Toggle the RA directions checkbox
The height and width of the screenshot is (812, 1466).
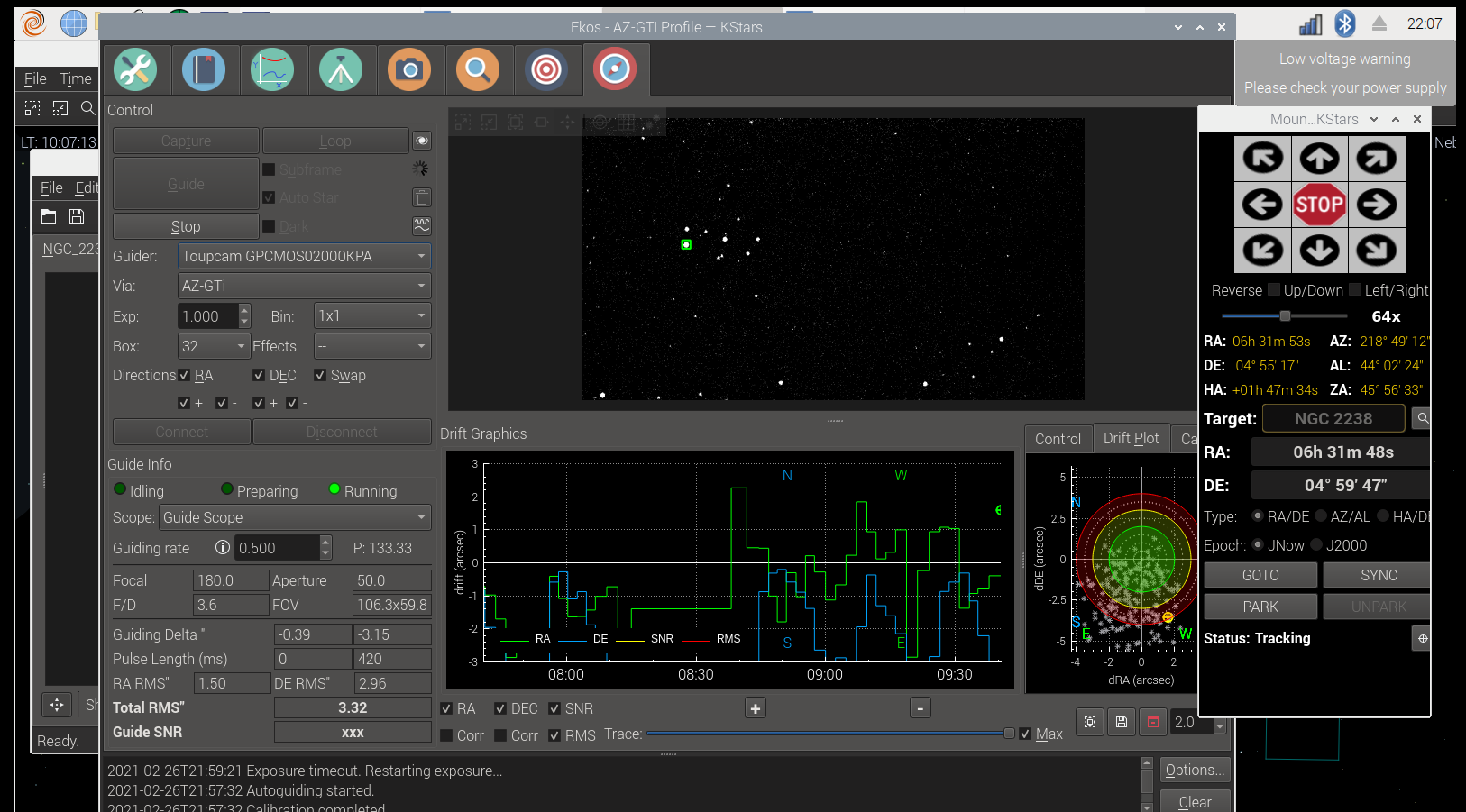(x=184, y=376)
